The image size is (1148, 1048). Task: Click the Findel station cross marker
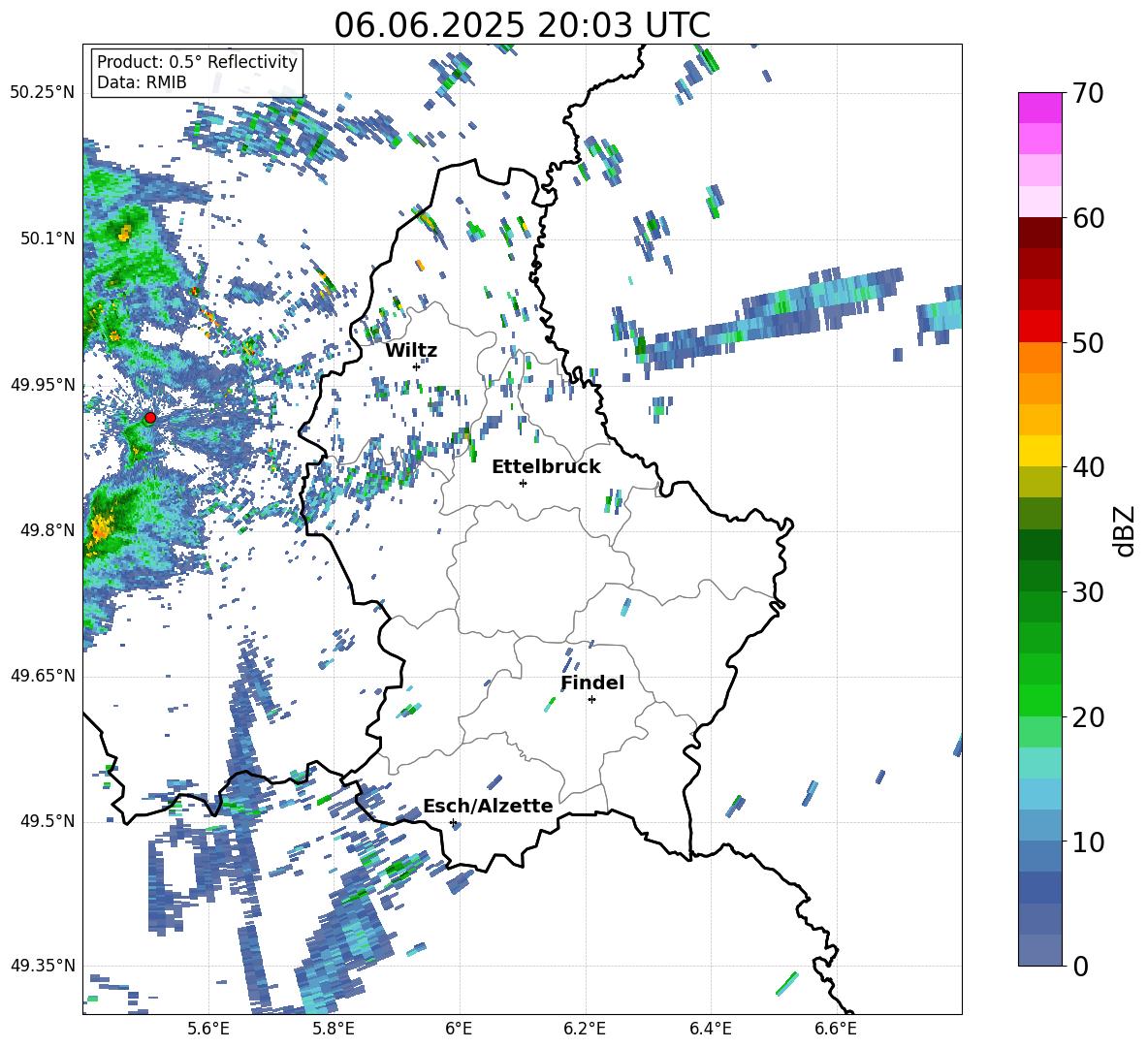click(x=591, y=699)
